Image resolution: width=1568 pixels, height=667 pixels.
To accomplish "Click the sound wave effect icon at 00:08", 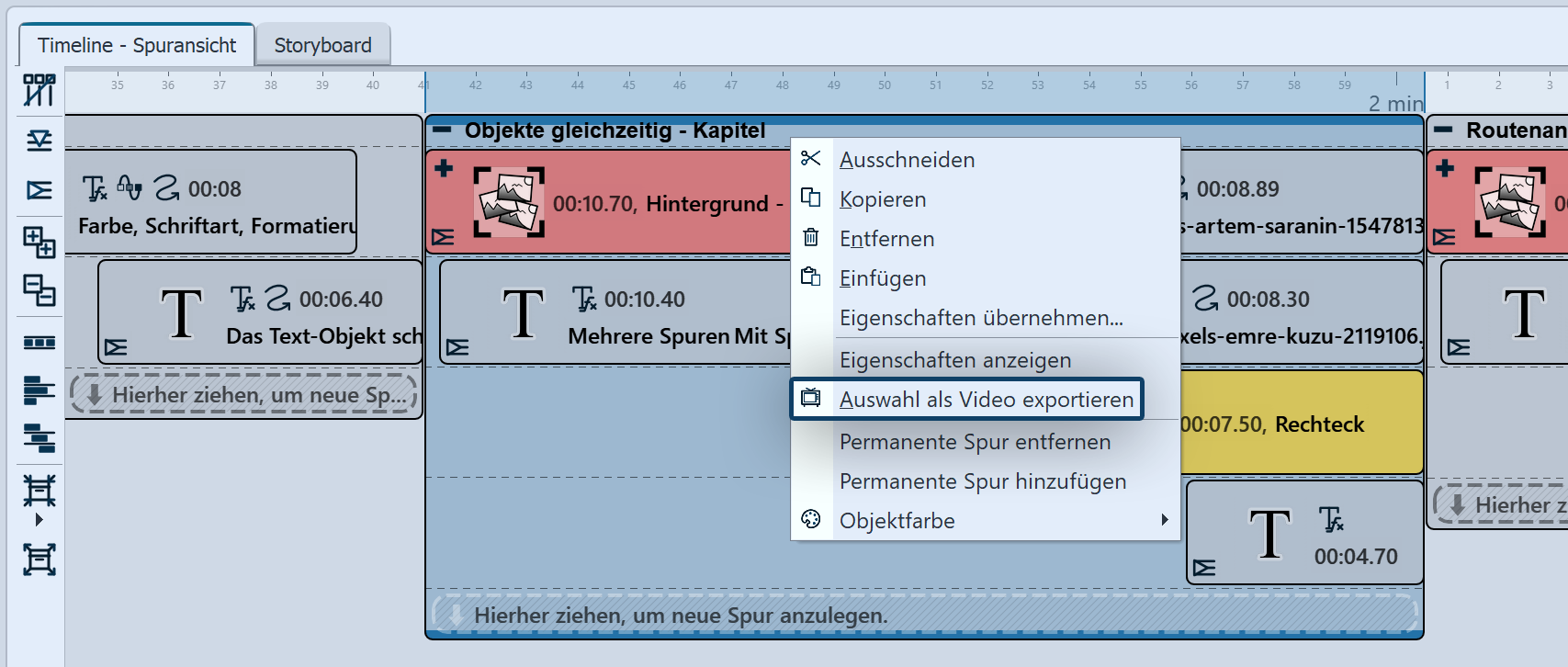I will pyautogui.click(x=130, y=188).
